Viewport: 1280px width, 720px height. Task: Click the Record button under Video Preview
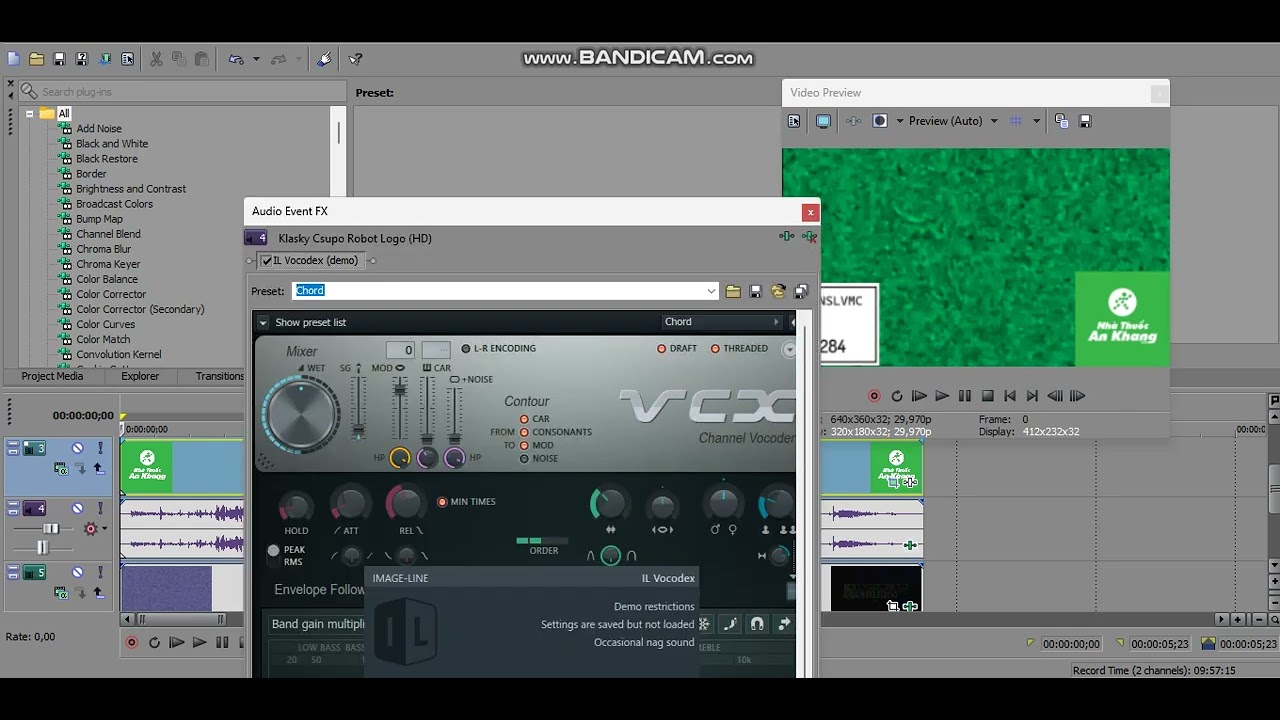(x=874, y=396)
